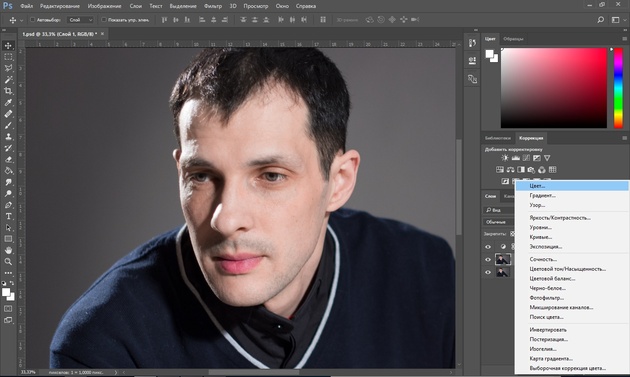Click the Exposure adjustment icon
Image resolution: width=630 pixels, height=377 pixels.
536,158
